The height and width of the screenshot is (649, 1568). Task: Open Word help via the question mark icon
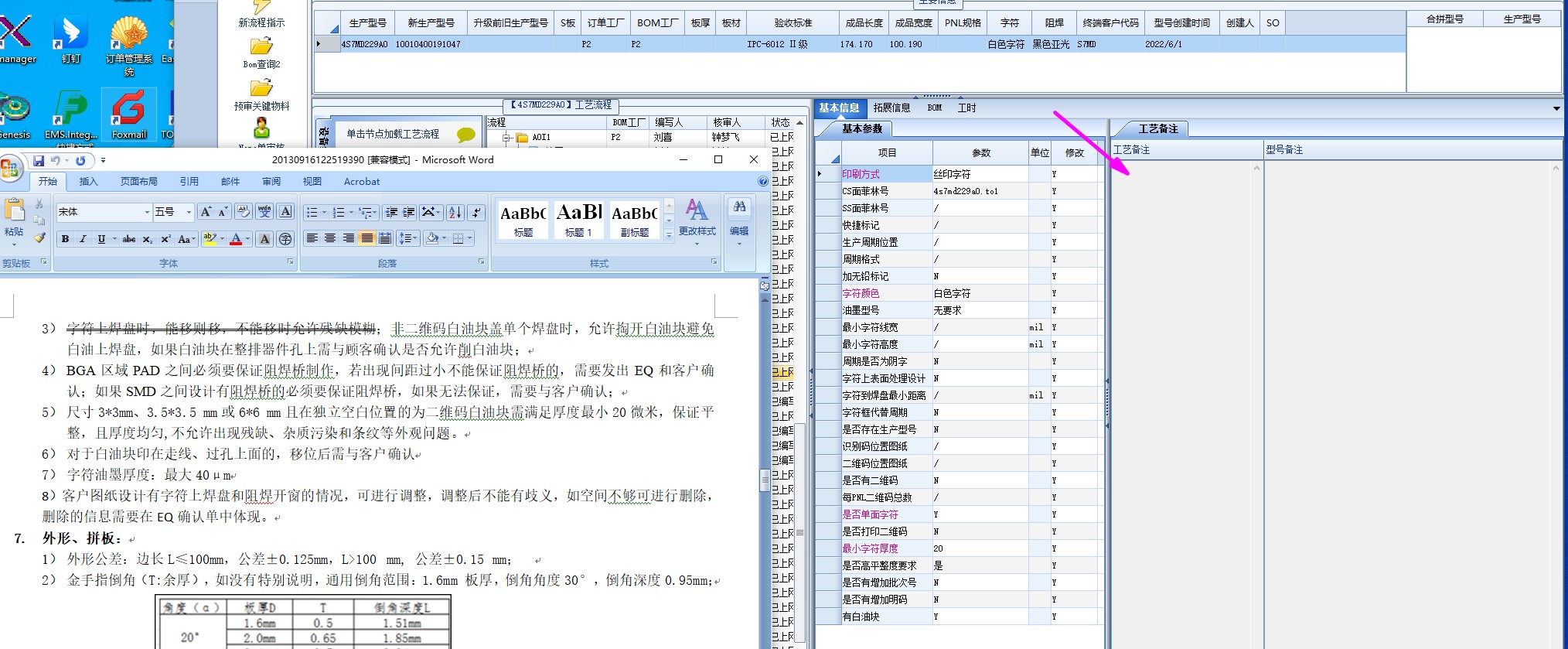coord(762,182)
